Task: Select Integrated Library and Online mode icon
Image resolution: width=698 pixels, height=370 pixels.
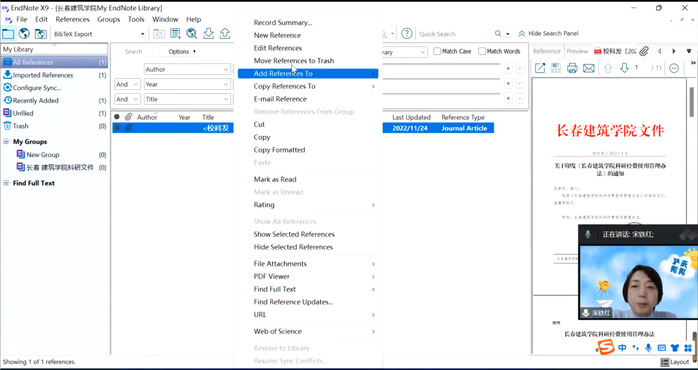Action: pyautogui.click(x=41, y=34)
